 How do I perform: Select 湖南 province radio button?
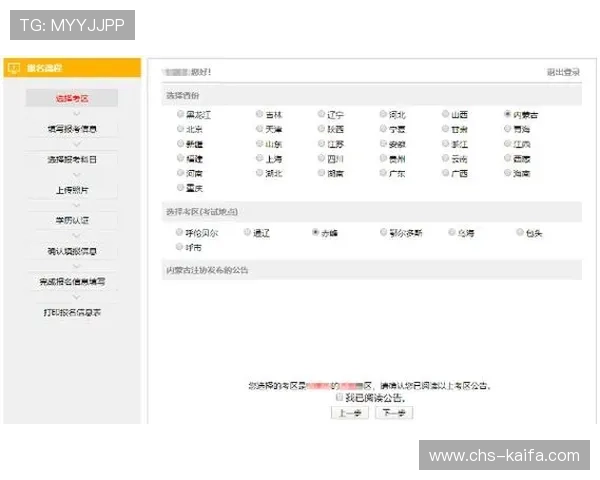[321, 173]
